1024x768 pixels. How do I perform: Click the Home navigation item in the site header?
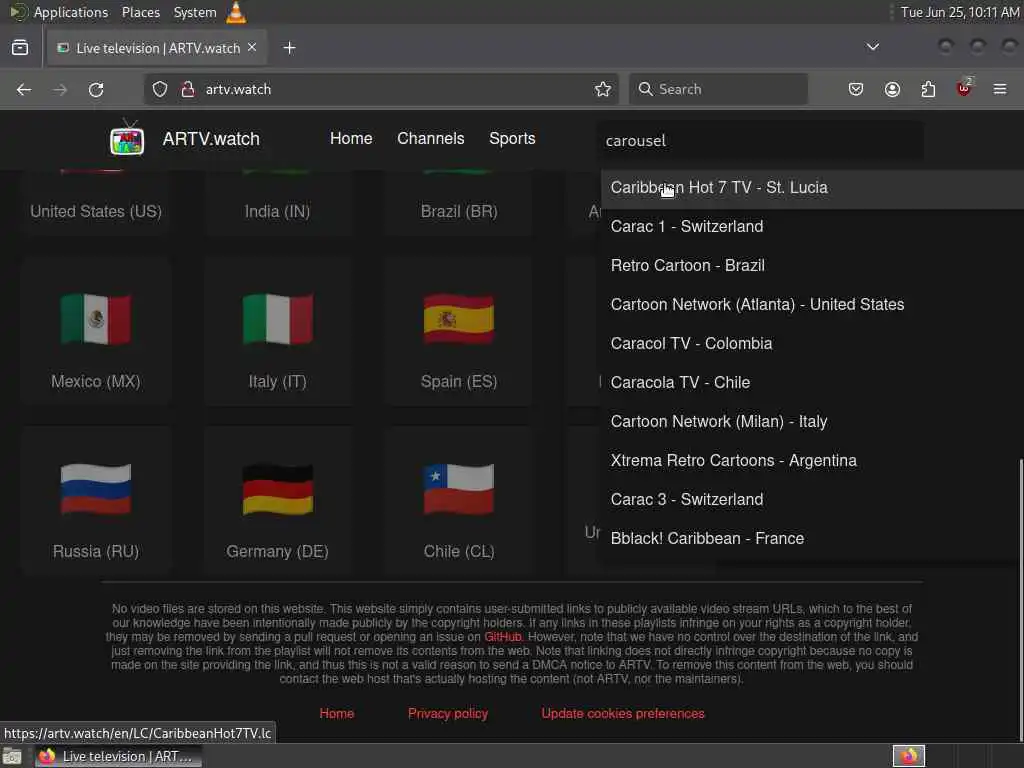(351, 138)
